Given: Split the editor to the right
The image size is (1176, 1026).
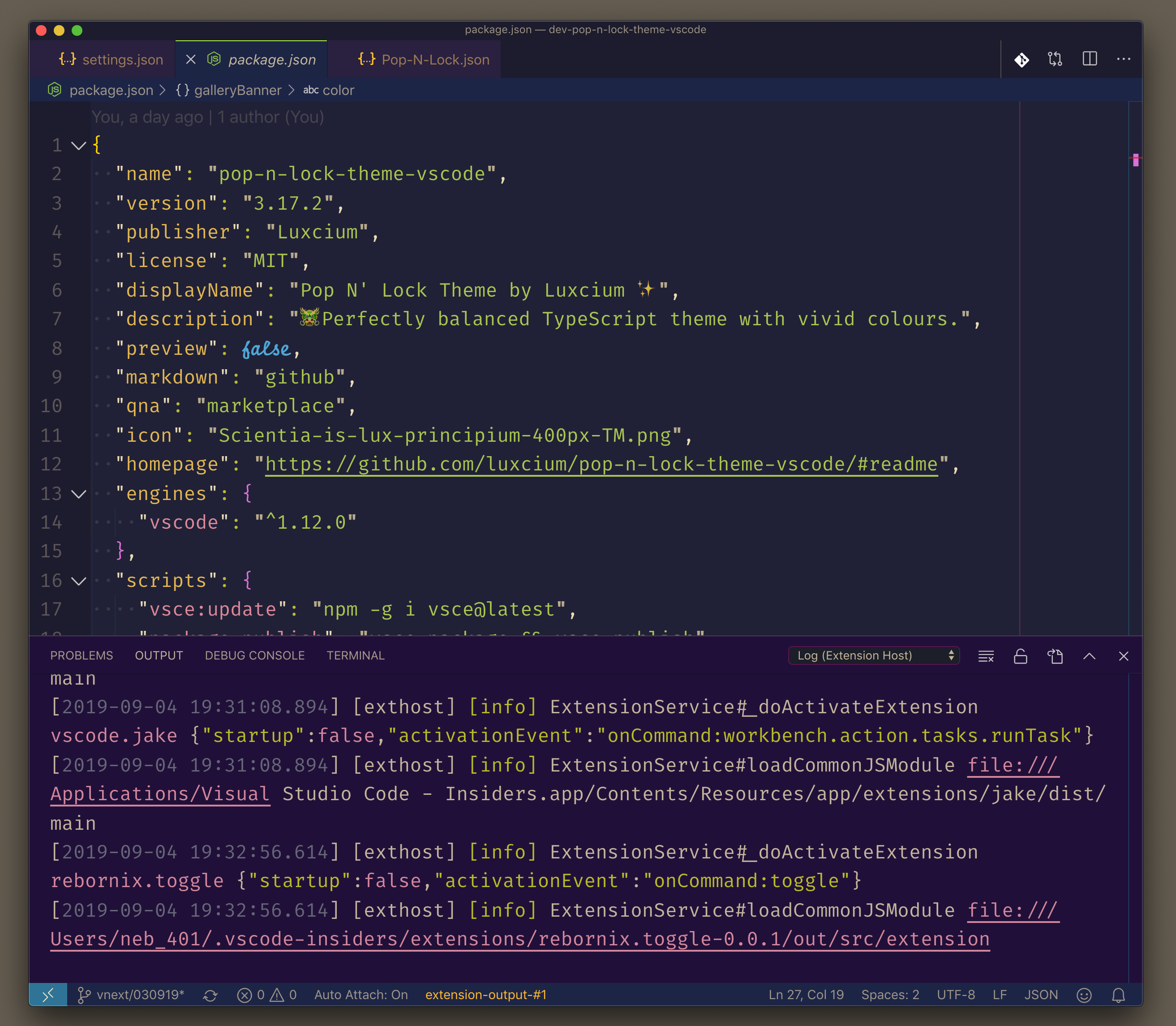Looking at the screenshot, I should 1090,59.
